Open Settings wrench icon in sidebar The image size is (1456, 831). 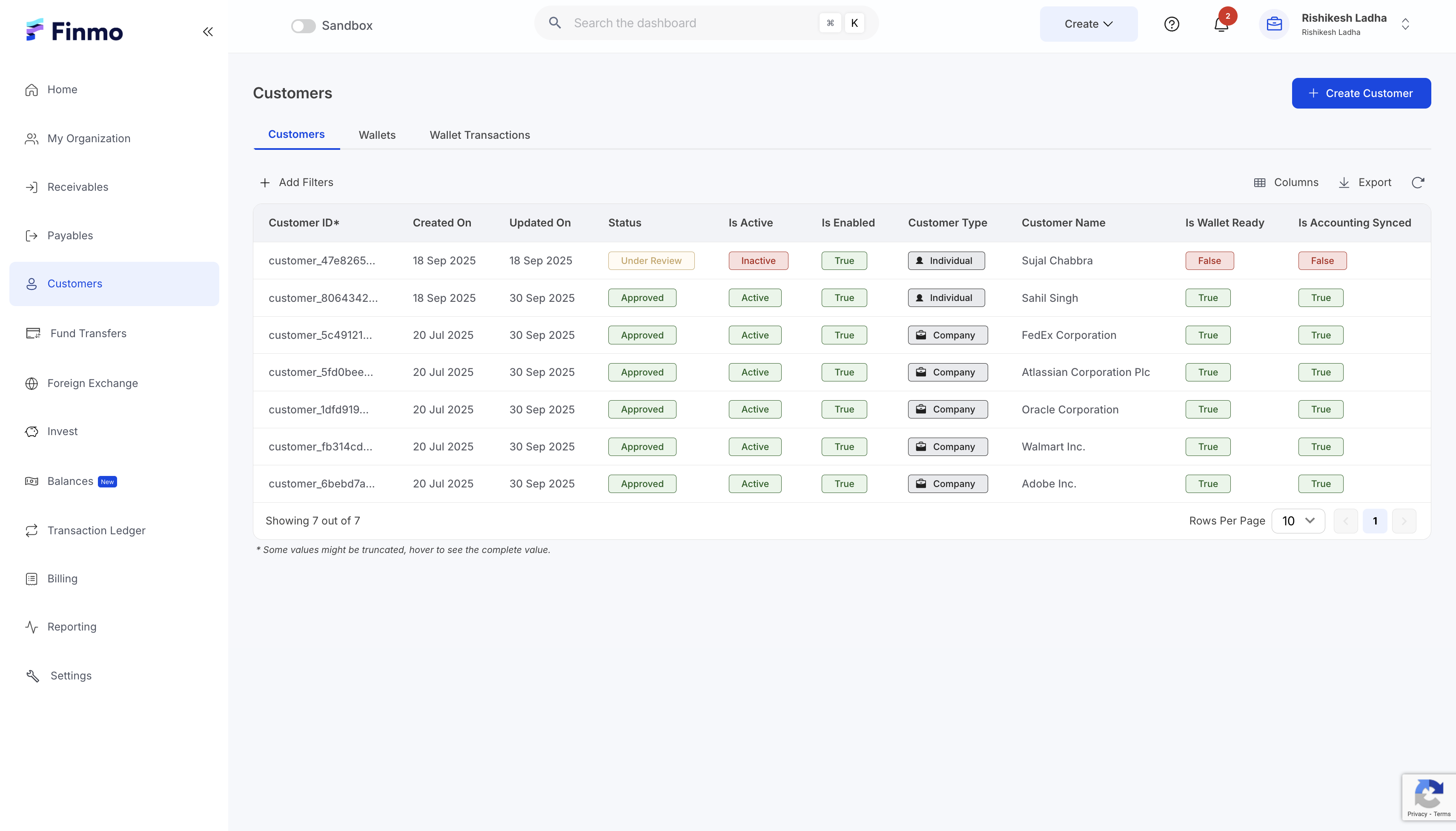click(32, 676)
